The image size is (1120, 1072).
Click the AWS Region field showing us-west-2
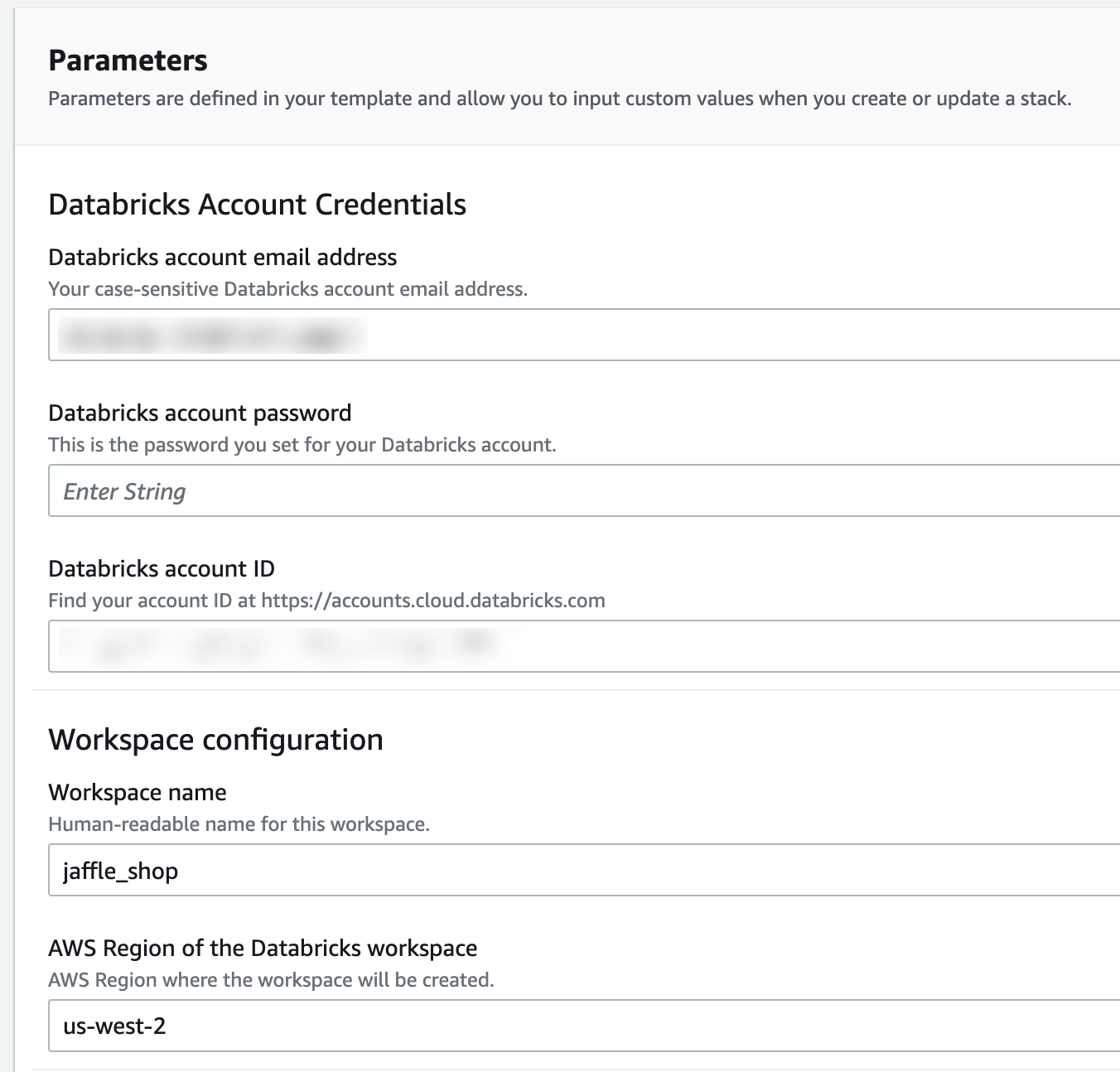(331, 1026)
